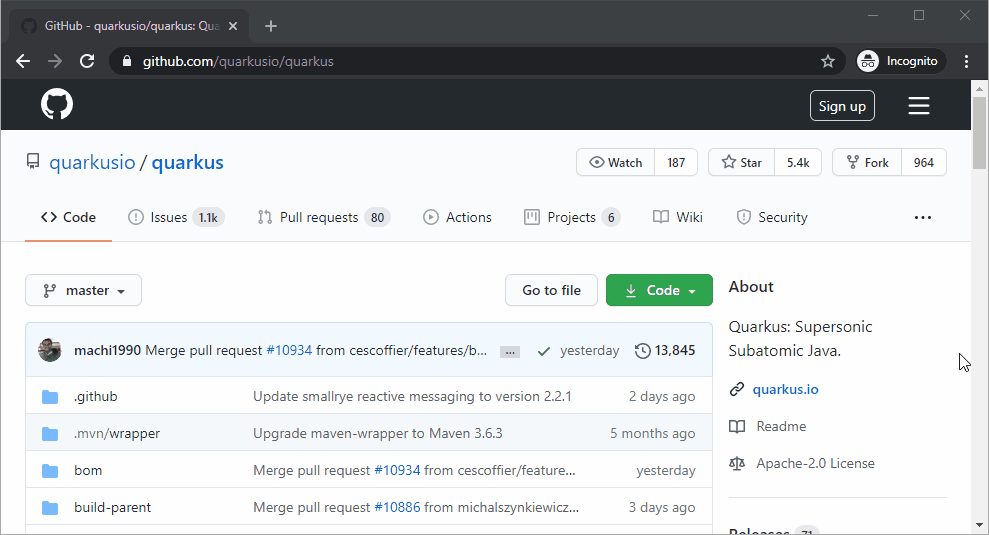Open the Wiki tab
Viewport: 989px width, 535px height.
(x=678, y=218)
